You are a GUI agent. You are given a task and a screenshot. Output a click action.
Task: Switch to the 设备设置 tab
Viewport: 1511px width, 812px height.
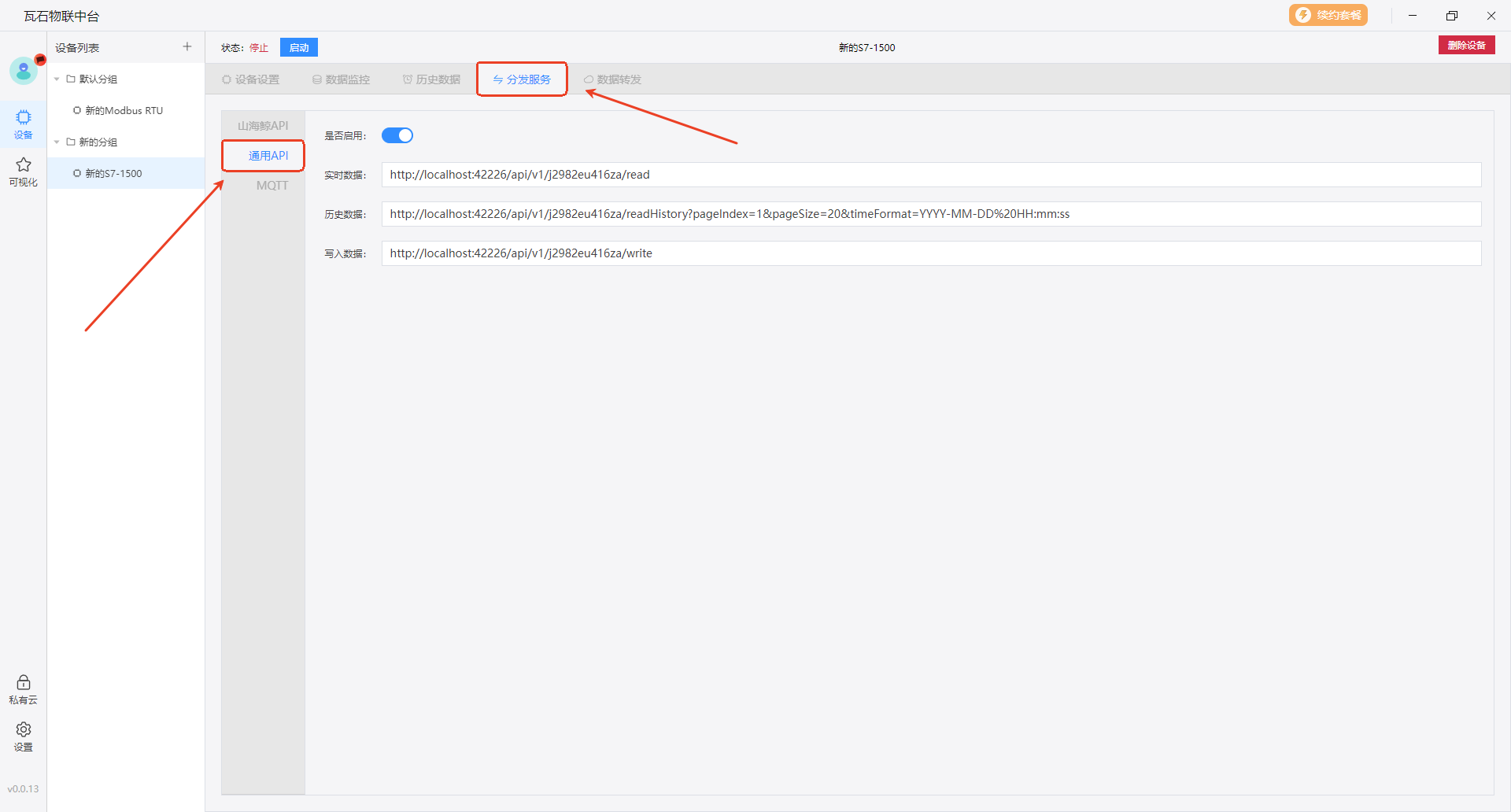[251, 79]
